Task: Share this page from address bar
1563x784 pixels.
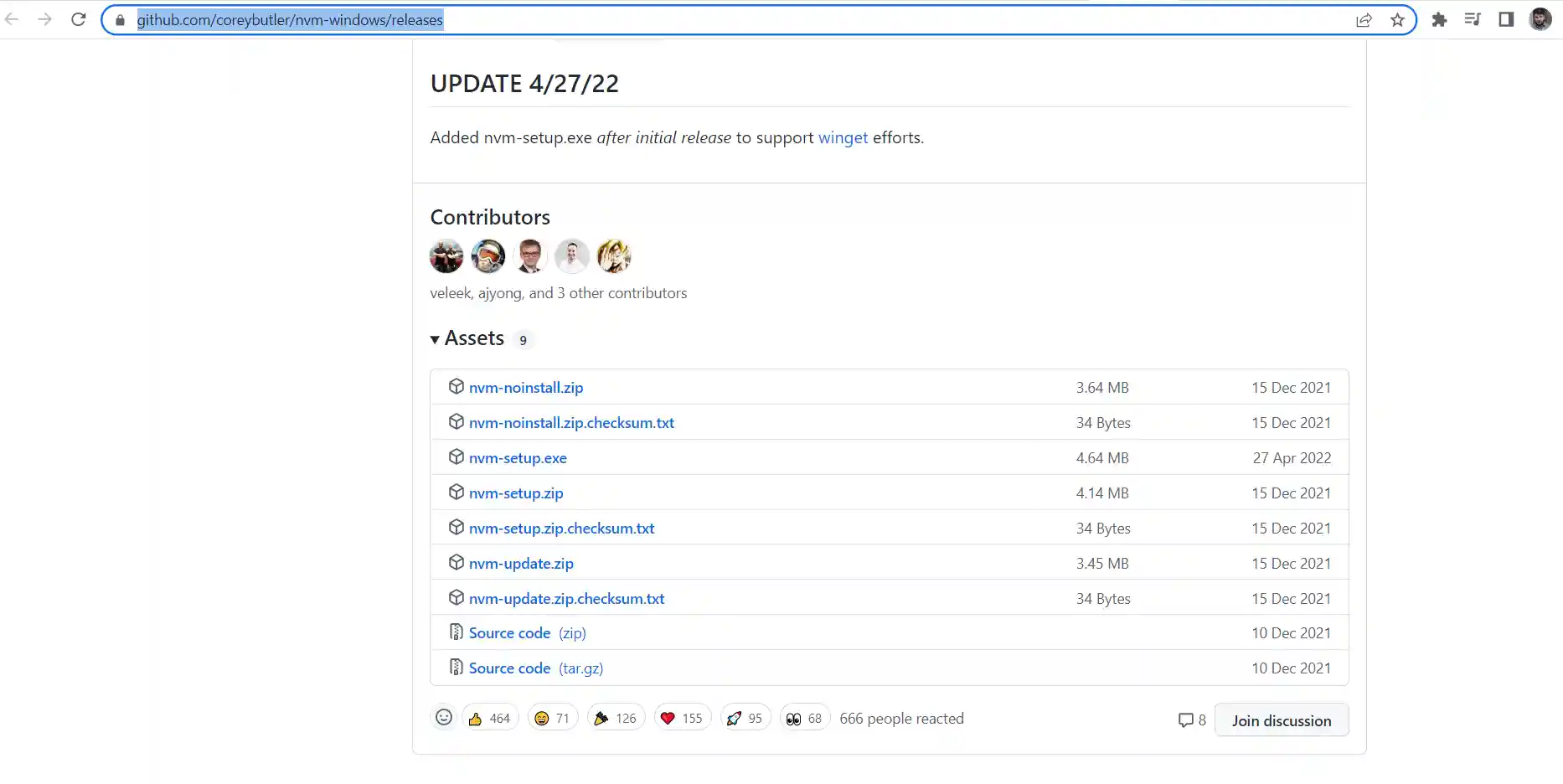Action: click(x=1364, y=20)
